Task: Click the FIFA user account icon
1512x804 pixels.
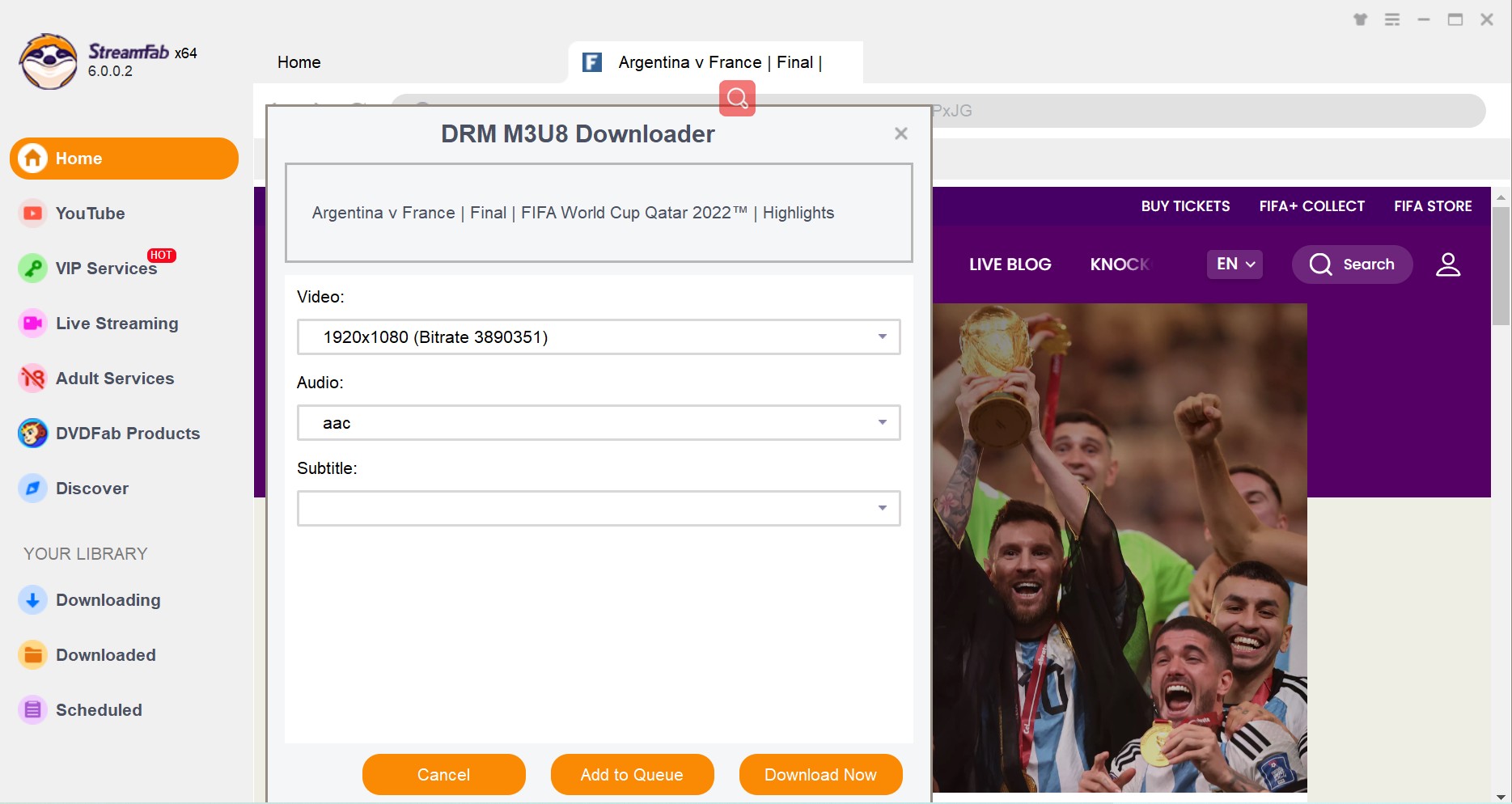Action: point(1448,264)
